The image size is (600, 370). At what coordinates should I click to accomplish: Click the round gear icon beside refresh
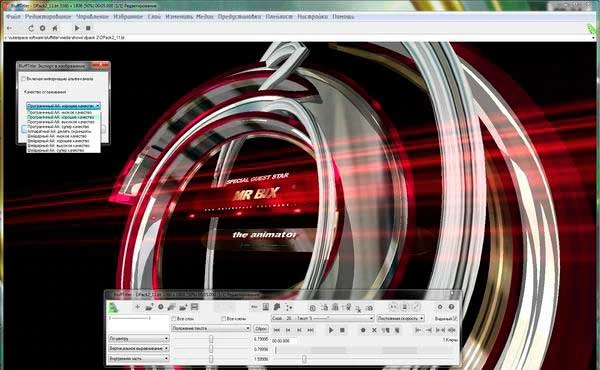point(42,28)
